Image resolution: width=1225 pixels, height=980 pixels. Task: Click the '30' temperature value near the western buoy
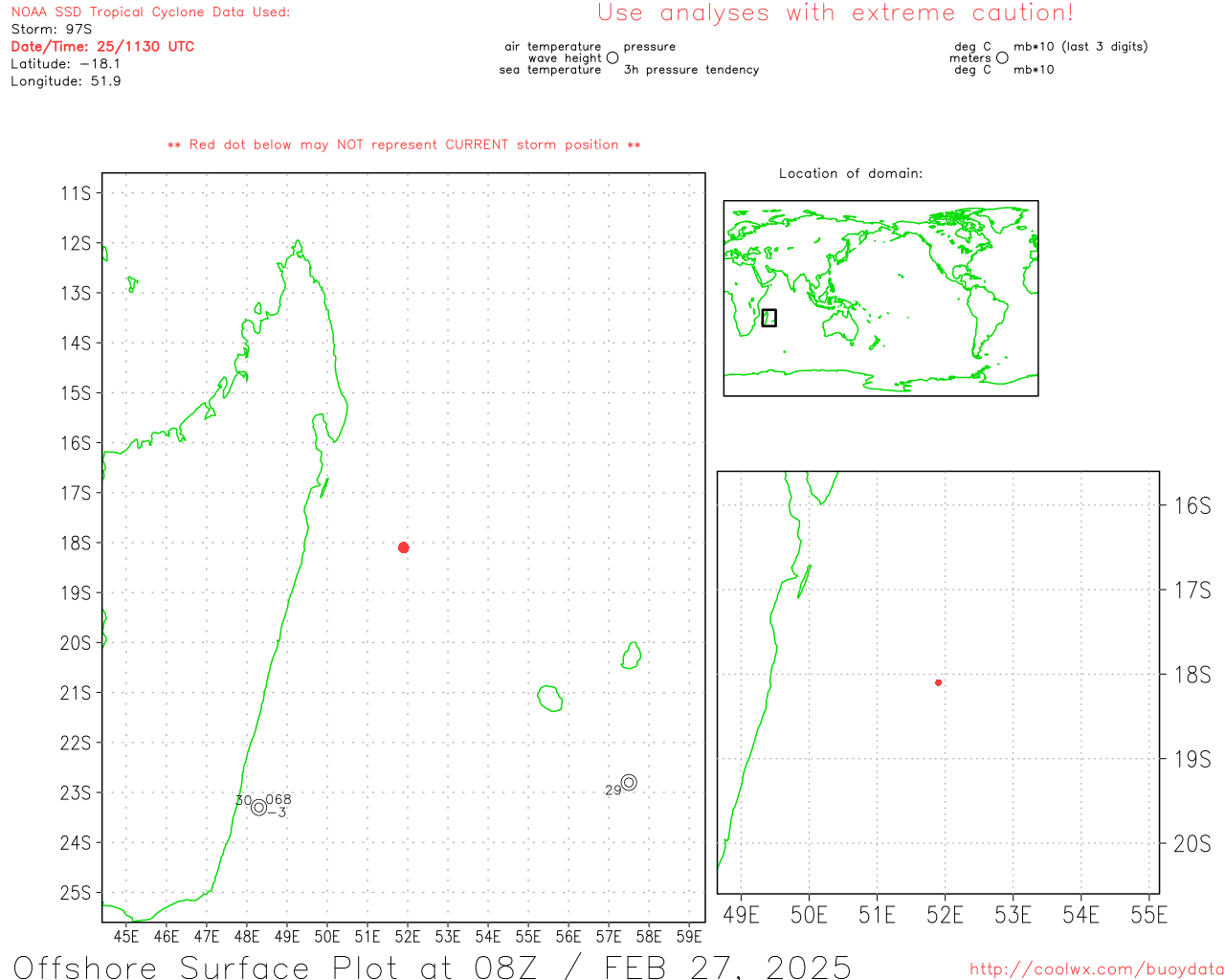click(243, 801)
